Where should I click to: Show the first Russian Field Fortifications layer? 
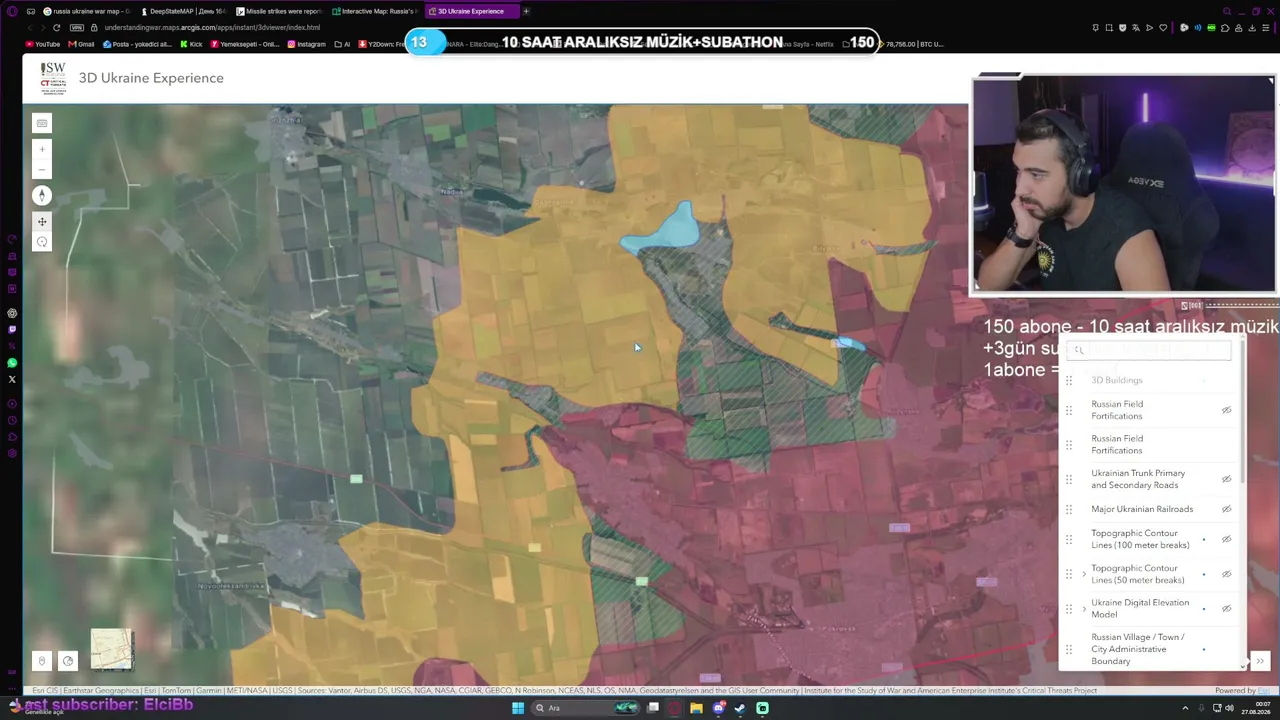1226,410
